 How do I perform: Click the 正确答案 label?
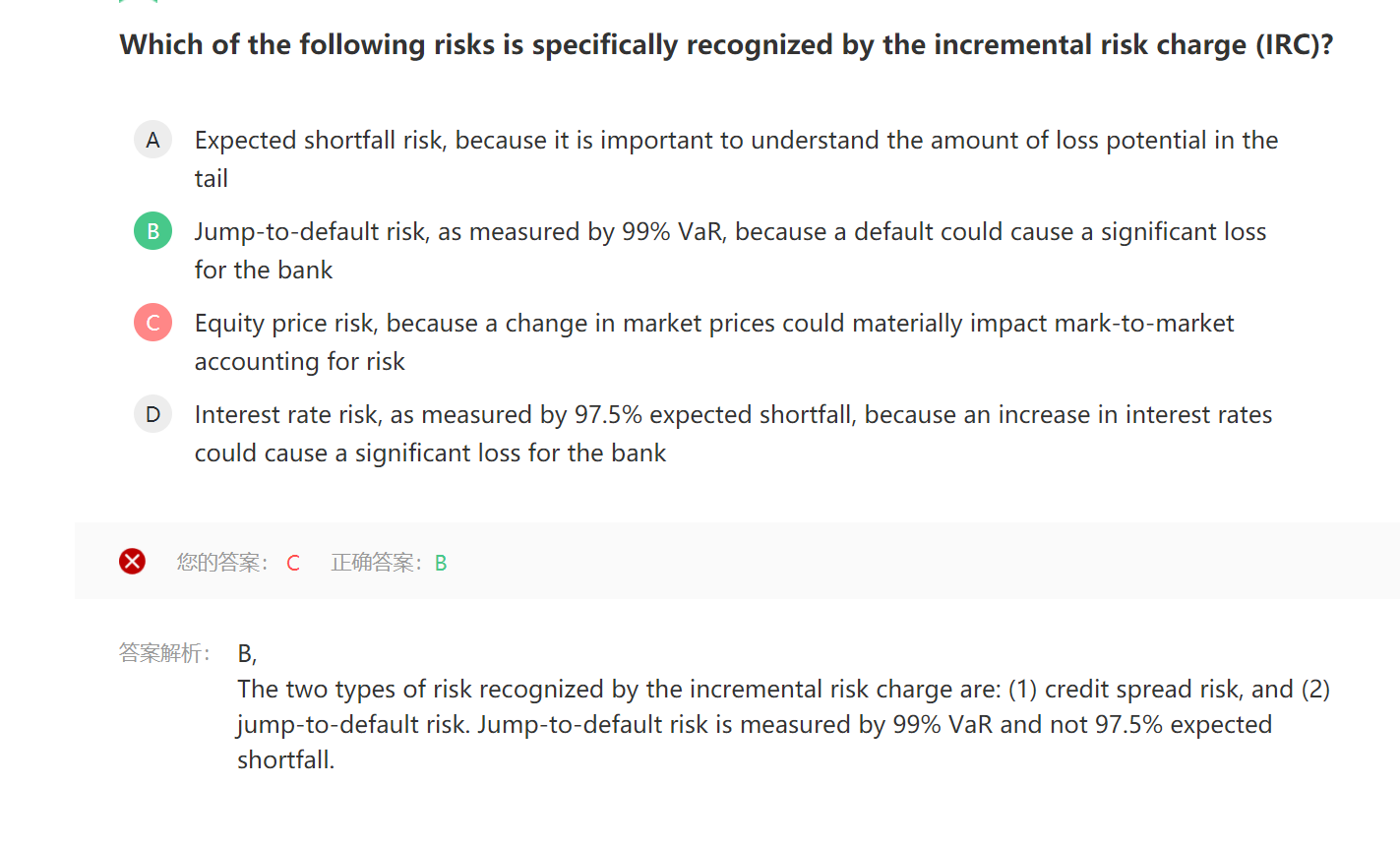point(377,563)
